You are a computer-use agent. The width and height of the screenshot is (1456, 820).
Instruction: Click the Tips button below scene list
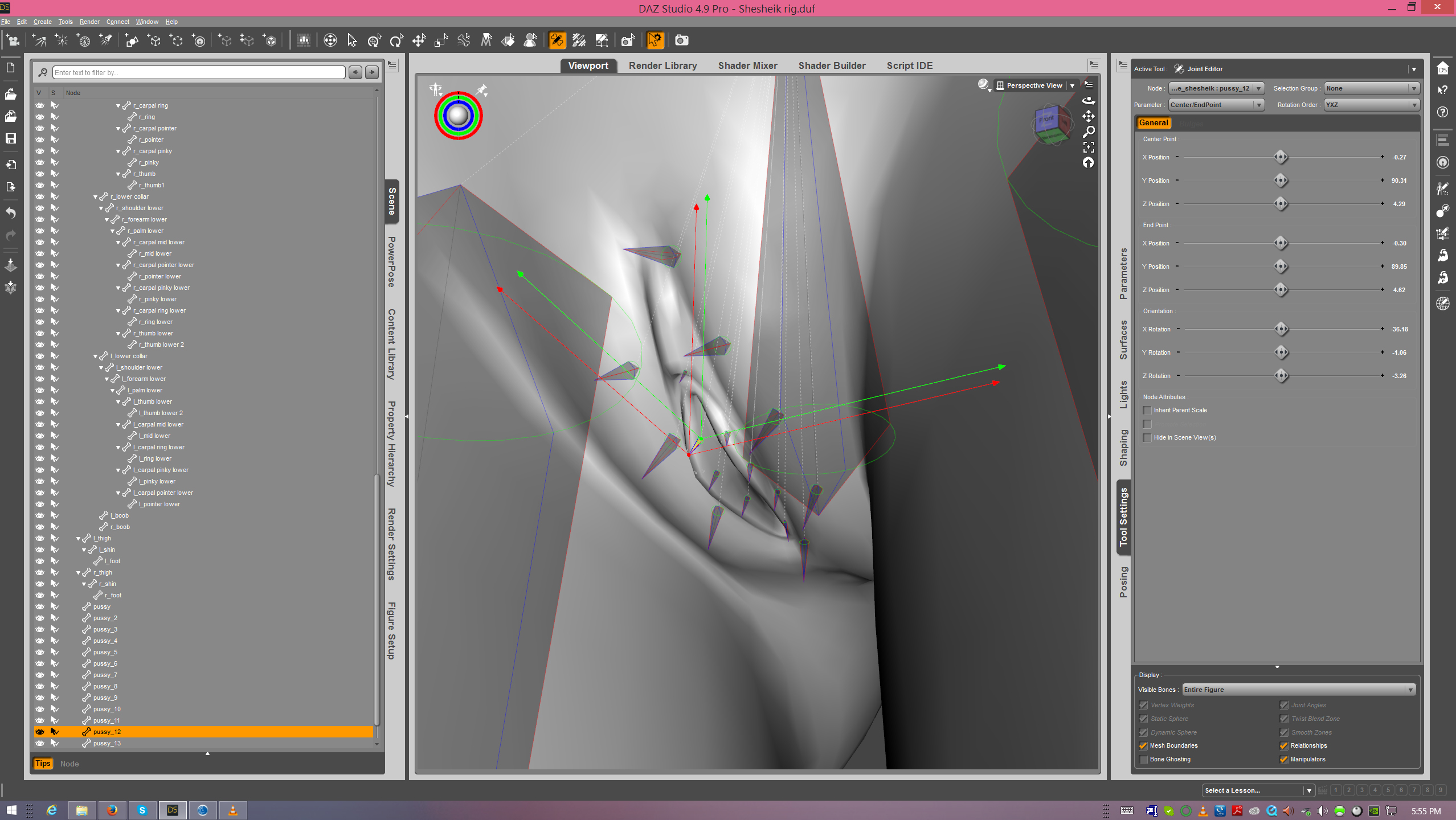(x=43, y=764)
